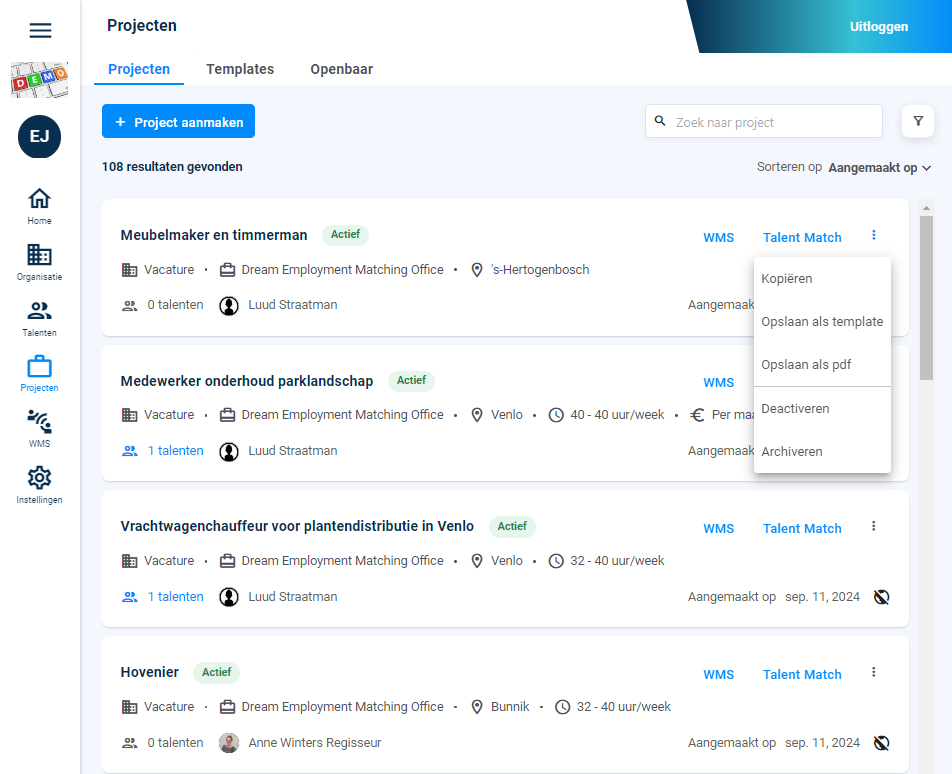Click Actief badge on Hovenier card

coord(216,672)
